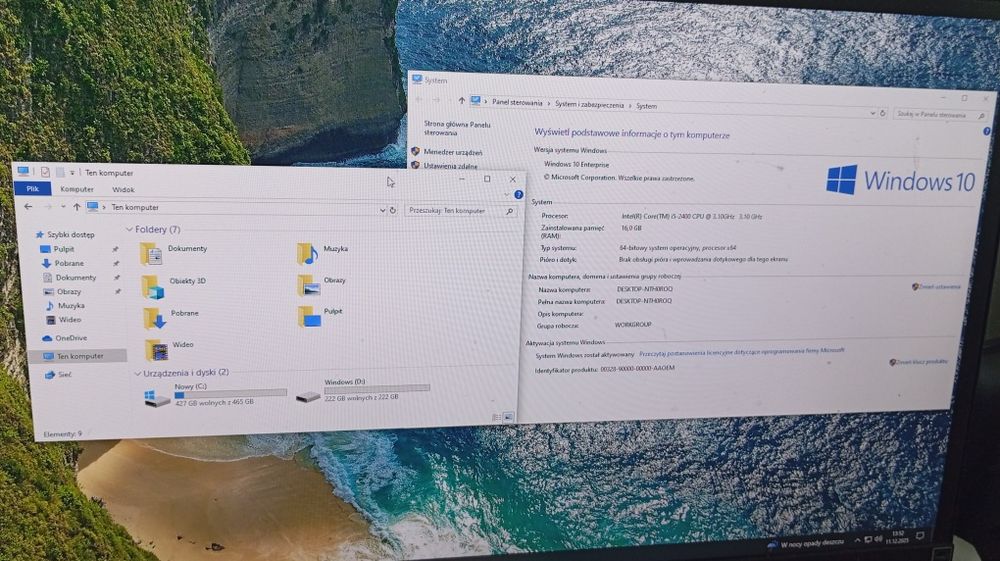Open the Widok ribbon tab

(123, 190)
